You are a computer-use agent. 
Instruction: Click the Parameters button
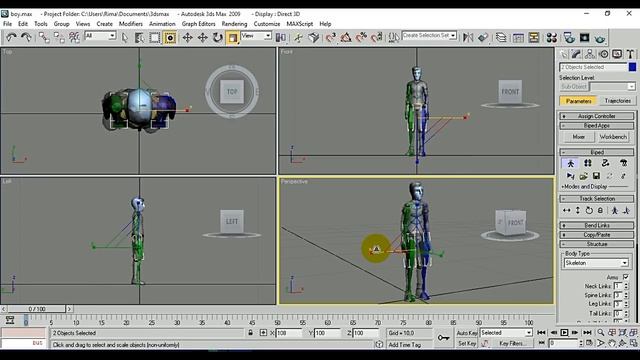(x=578, y=101)
